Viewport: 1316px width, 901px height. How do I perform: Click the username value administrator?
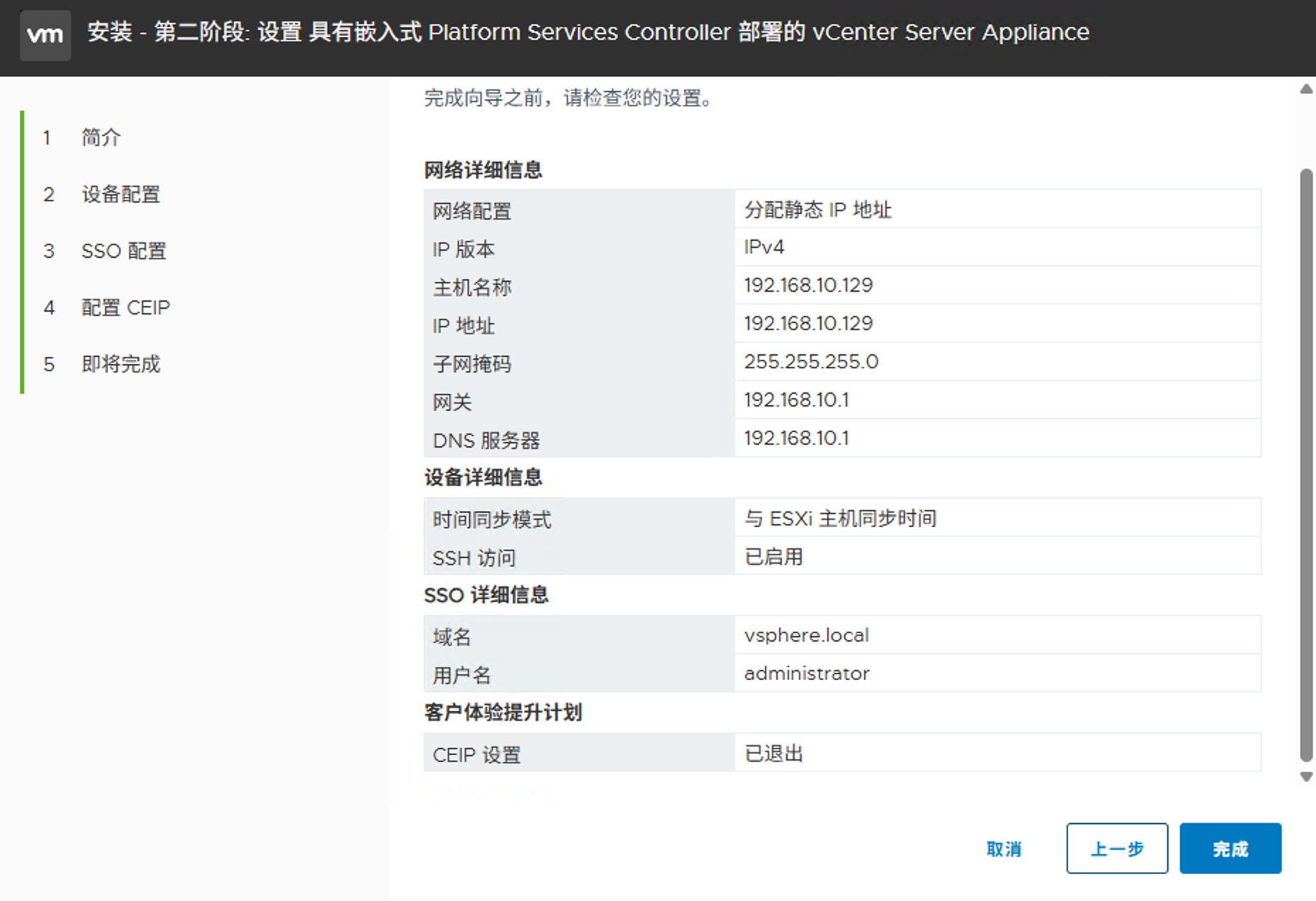(807, 674)
